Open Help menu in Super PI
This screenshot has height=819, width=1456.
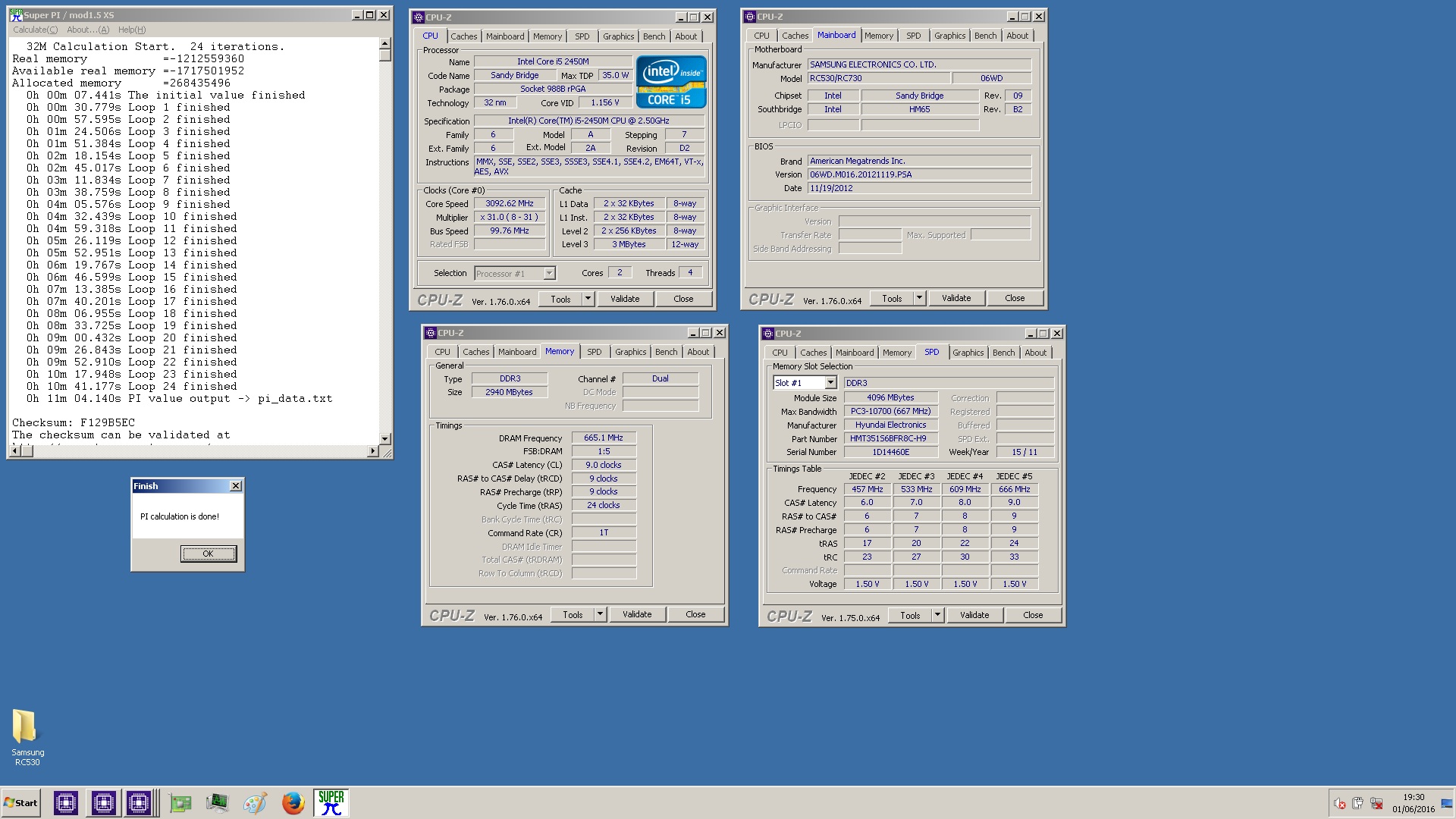point(132,30)
